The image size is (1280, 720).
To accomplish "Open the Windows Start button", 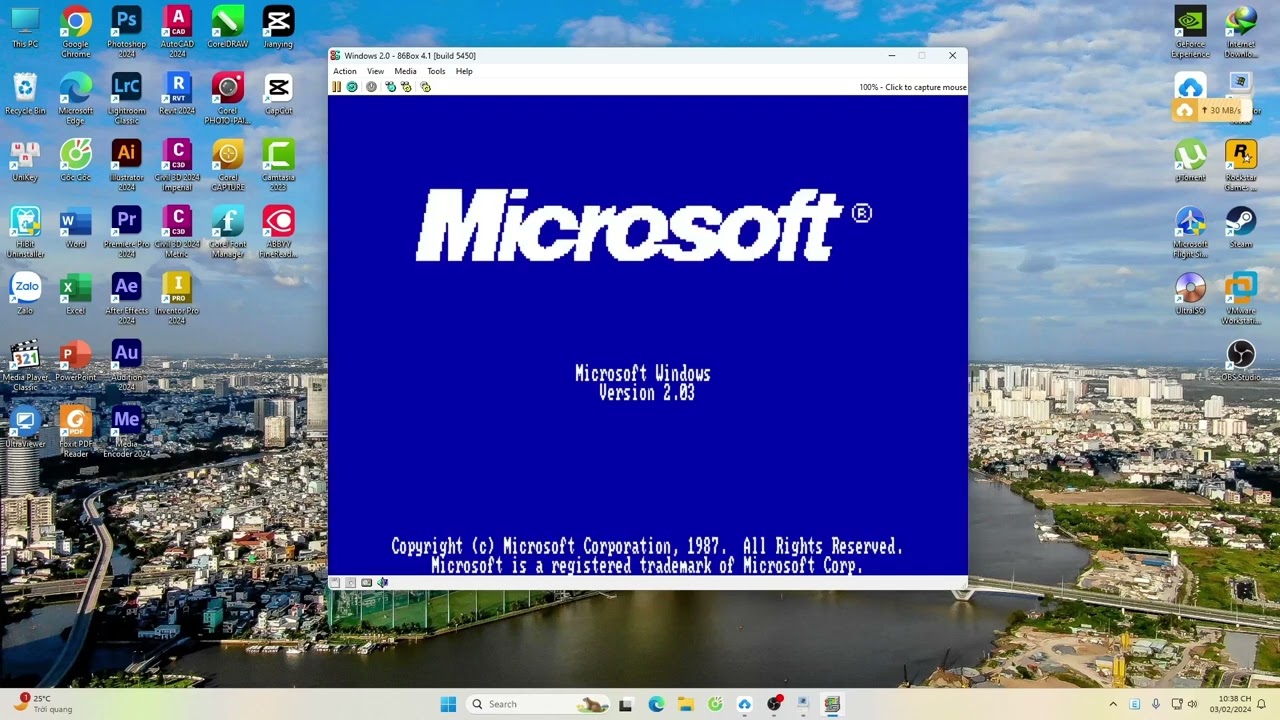I will pyautogui.click(x=448, y=704).
